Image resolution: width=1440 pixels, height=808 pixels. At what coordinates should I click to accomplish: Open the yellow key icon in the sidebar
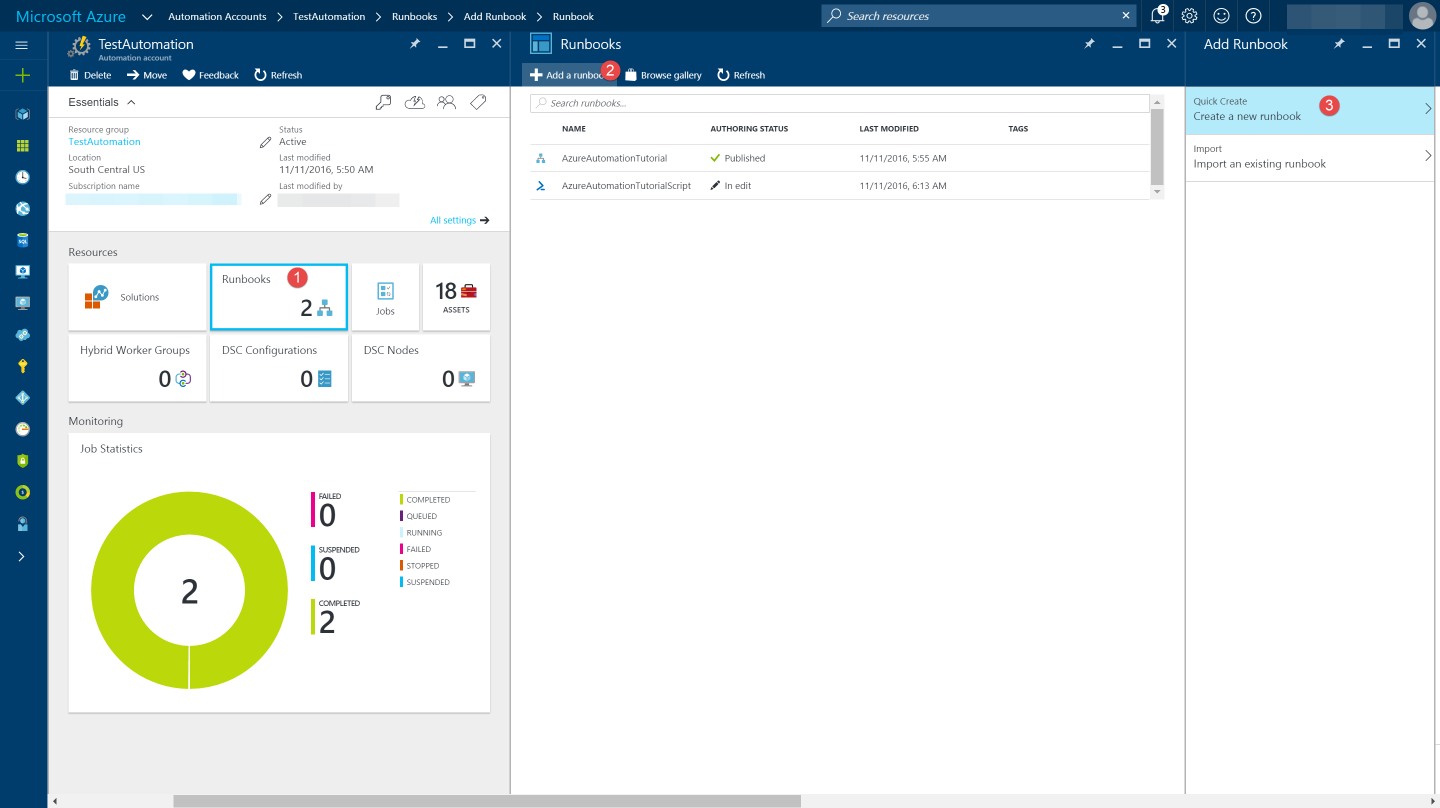[x=22, y=366]
